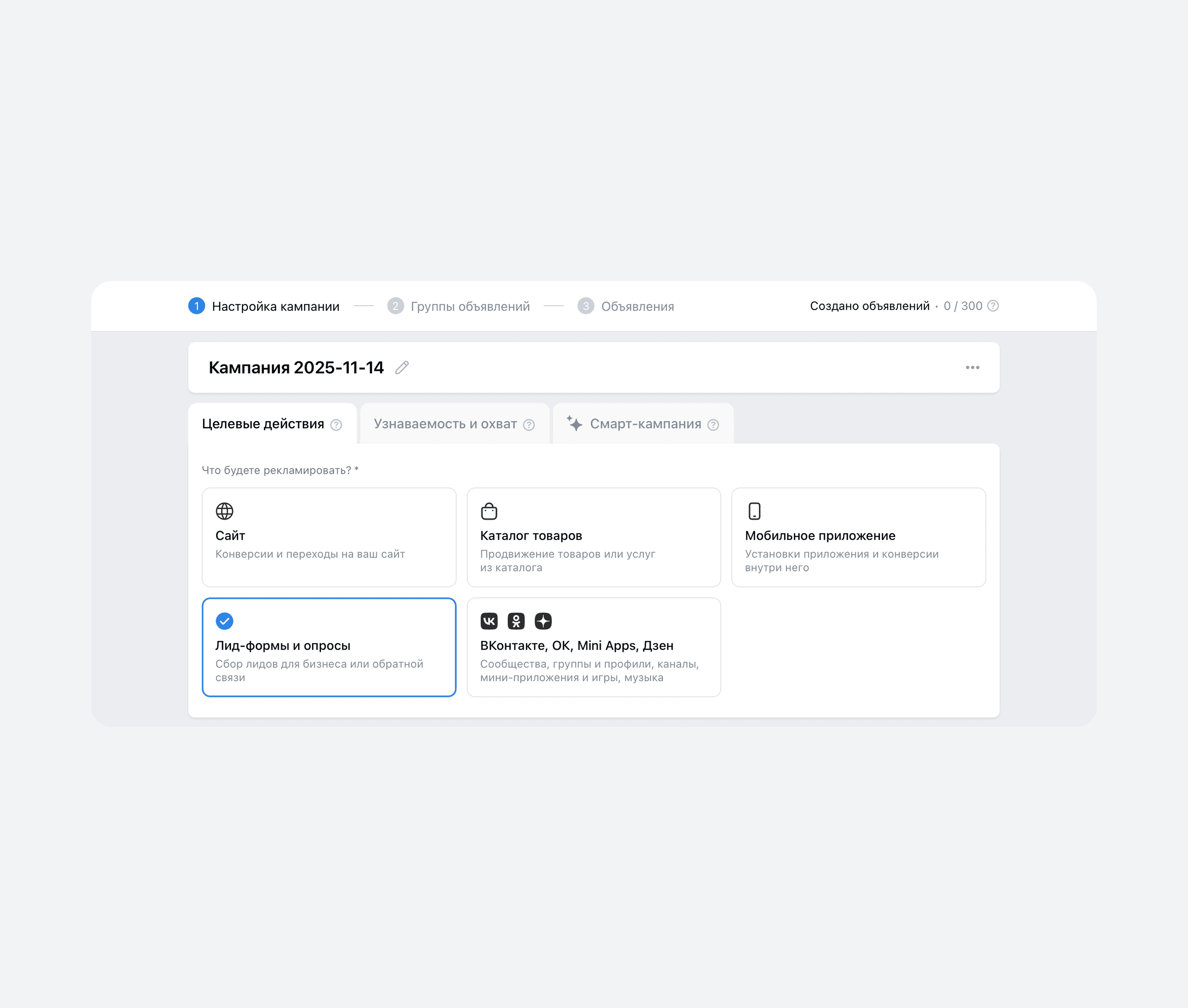The width and height of the screenshot is (1188, 1008).
Task: Click the pencil edit icon beside campaign name
Action: (402, 367)
